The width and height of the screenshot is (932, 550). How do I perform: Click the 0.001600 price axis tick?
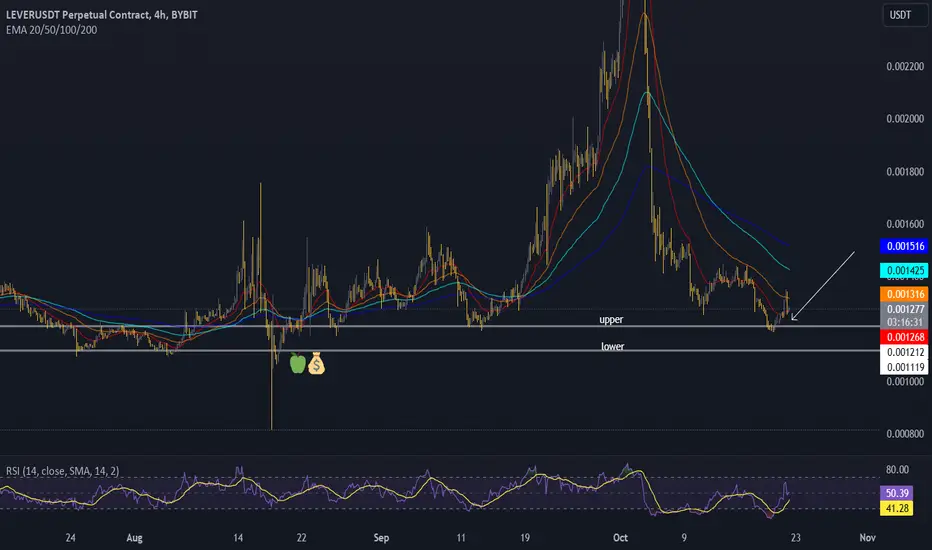(x=905, y=224)
